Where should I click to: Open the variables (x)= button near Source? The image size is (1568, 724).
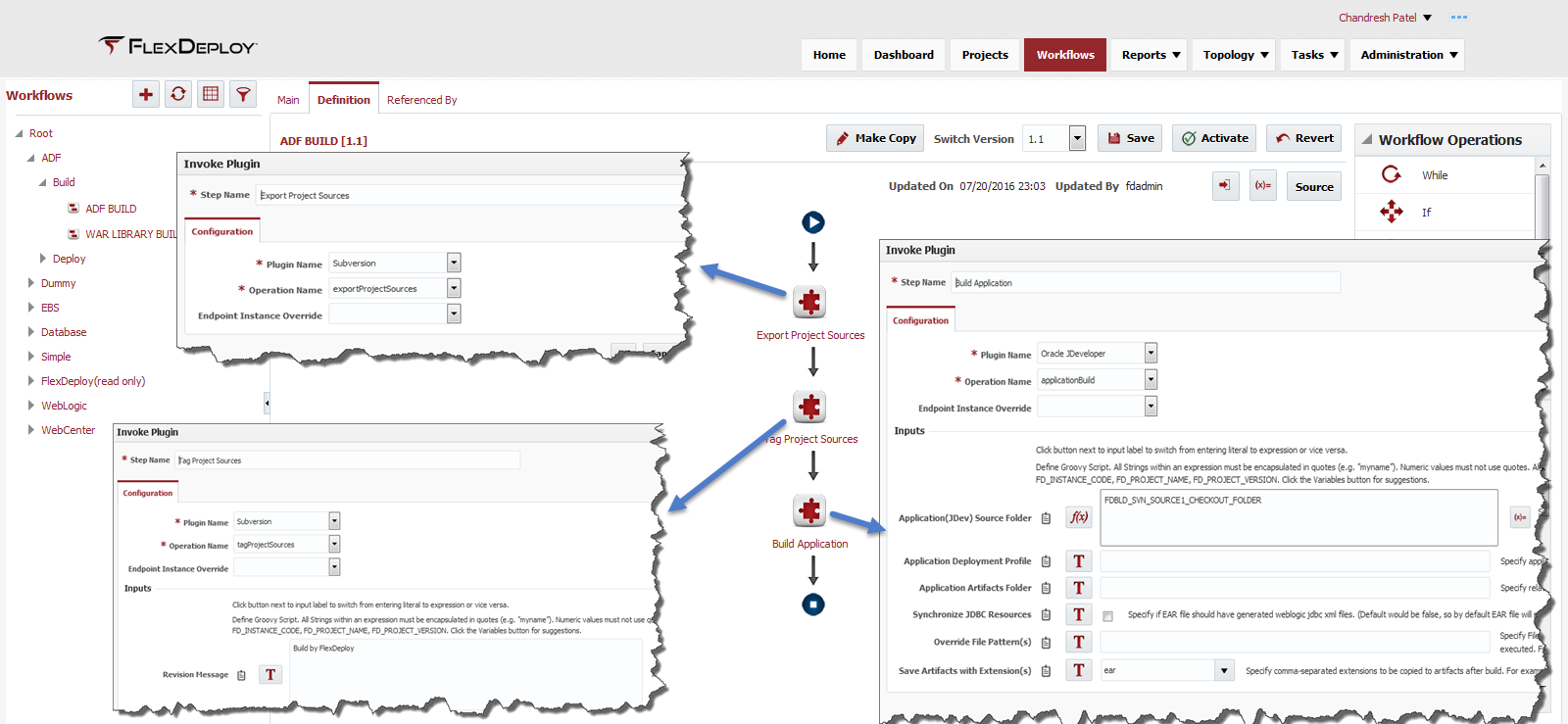(1263, 185)
